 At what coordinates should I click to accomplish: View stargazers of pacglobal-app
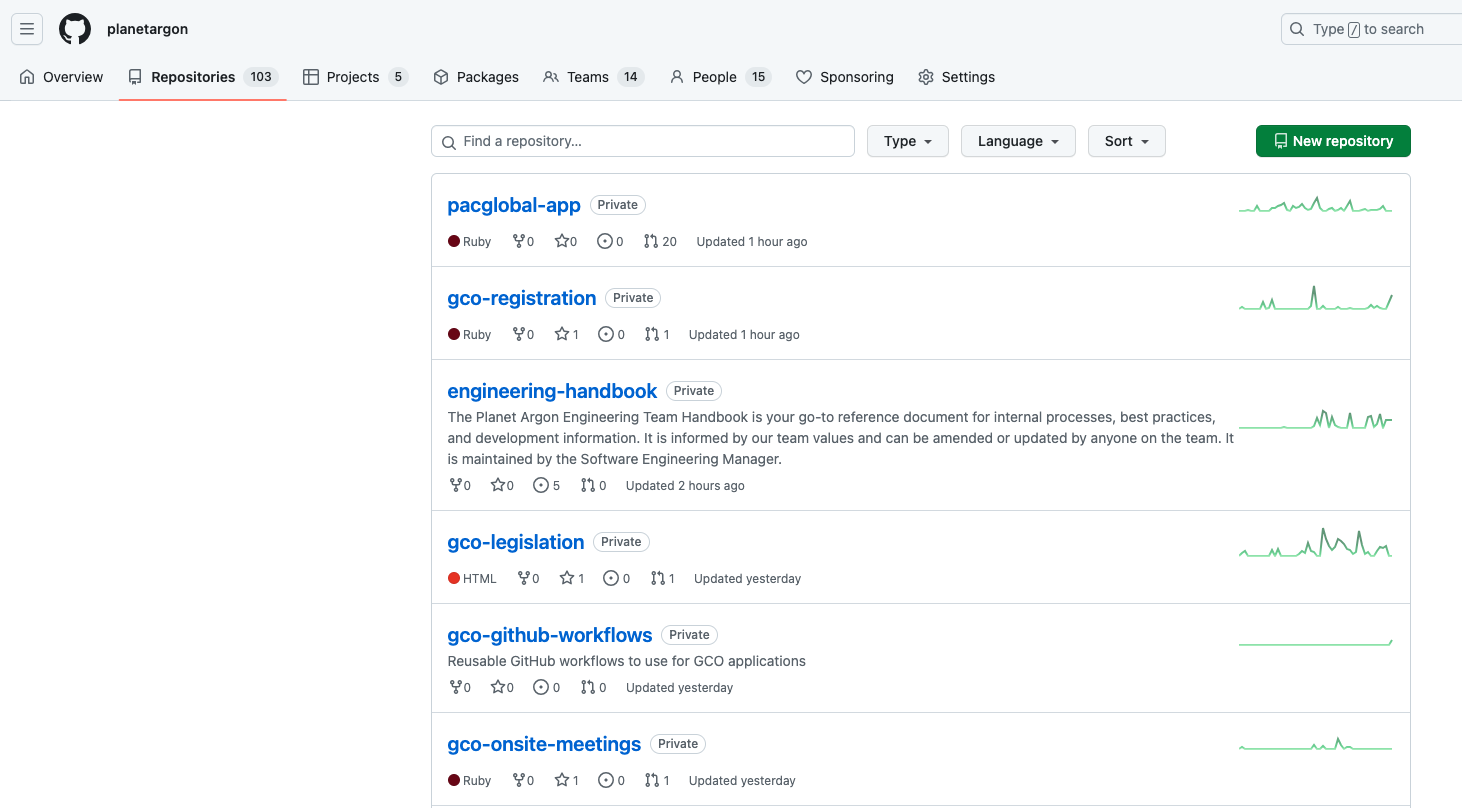(x=566, y=241)
